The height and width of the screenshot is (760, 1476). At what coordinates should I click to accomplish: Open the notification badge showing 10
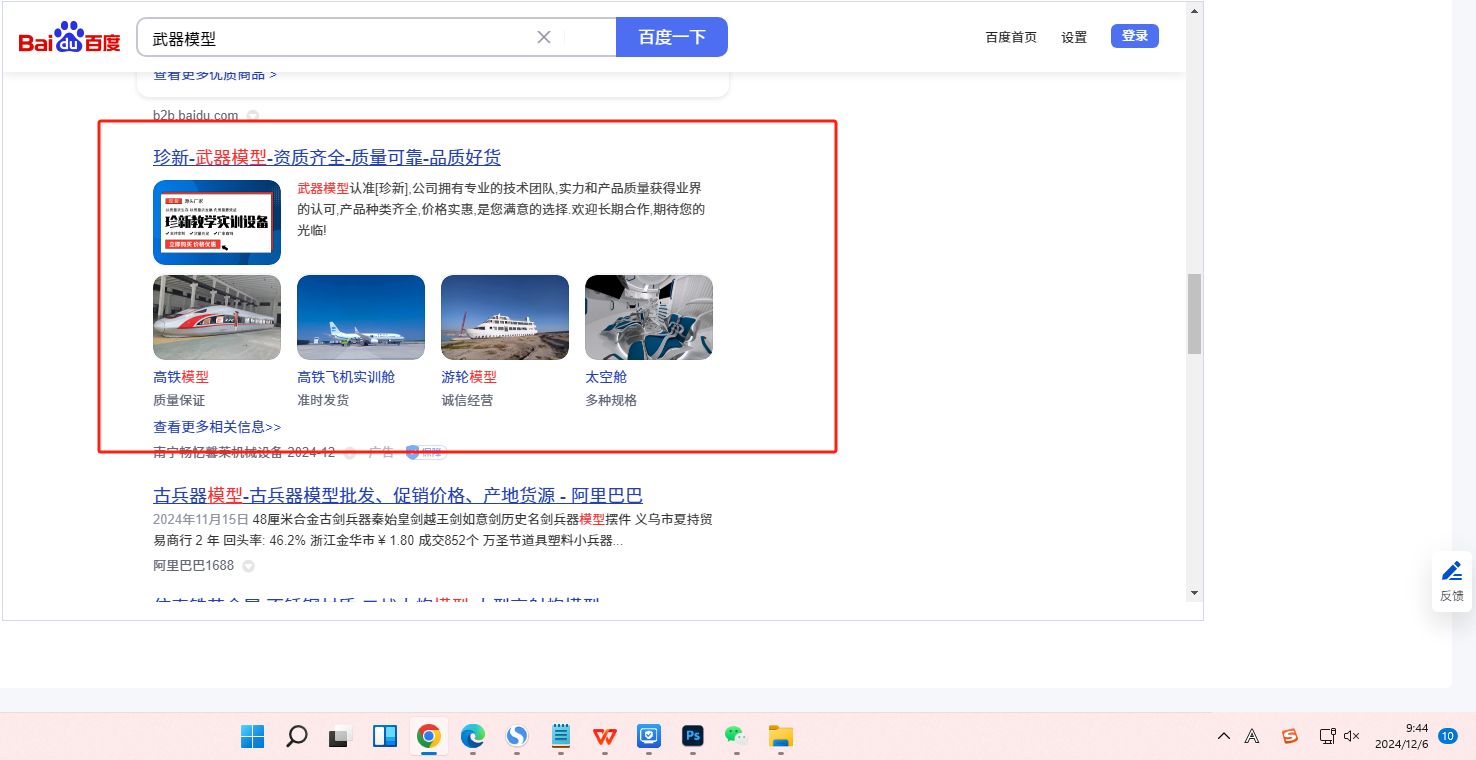[1447, 736]
